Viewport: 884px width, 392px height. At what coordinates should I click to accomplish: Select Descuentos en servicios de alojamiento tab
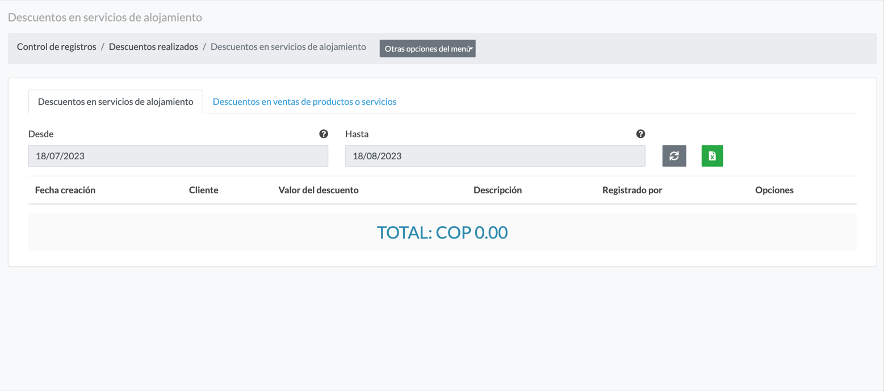coord(116,102)
